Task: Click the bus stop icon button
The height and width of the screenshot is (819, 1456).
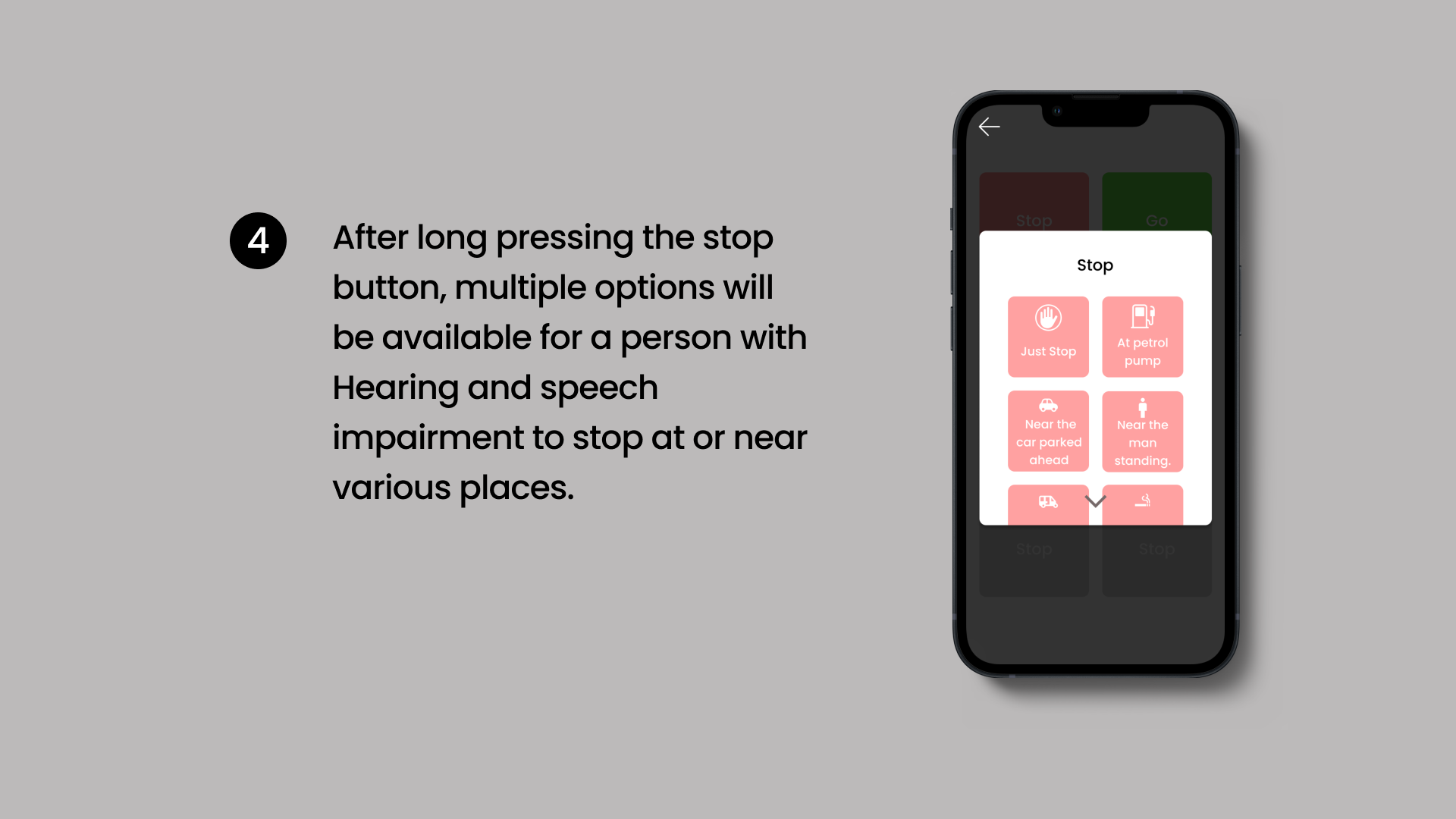Action: (x=1047, y=504)
